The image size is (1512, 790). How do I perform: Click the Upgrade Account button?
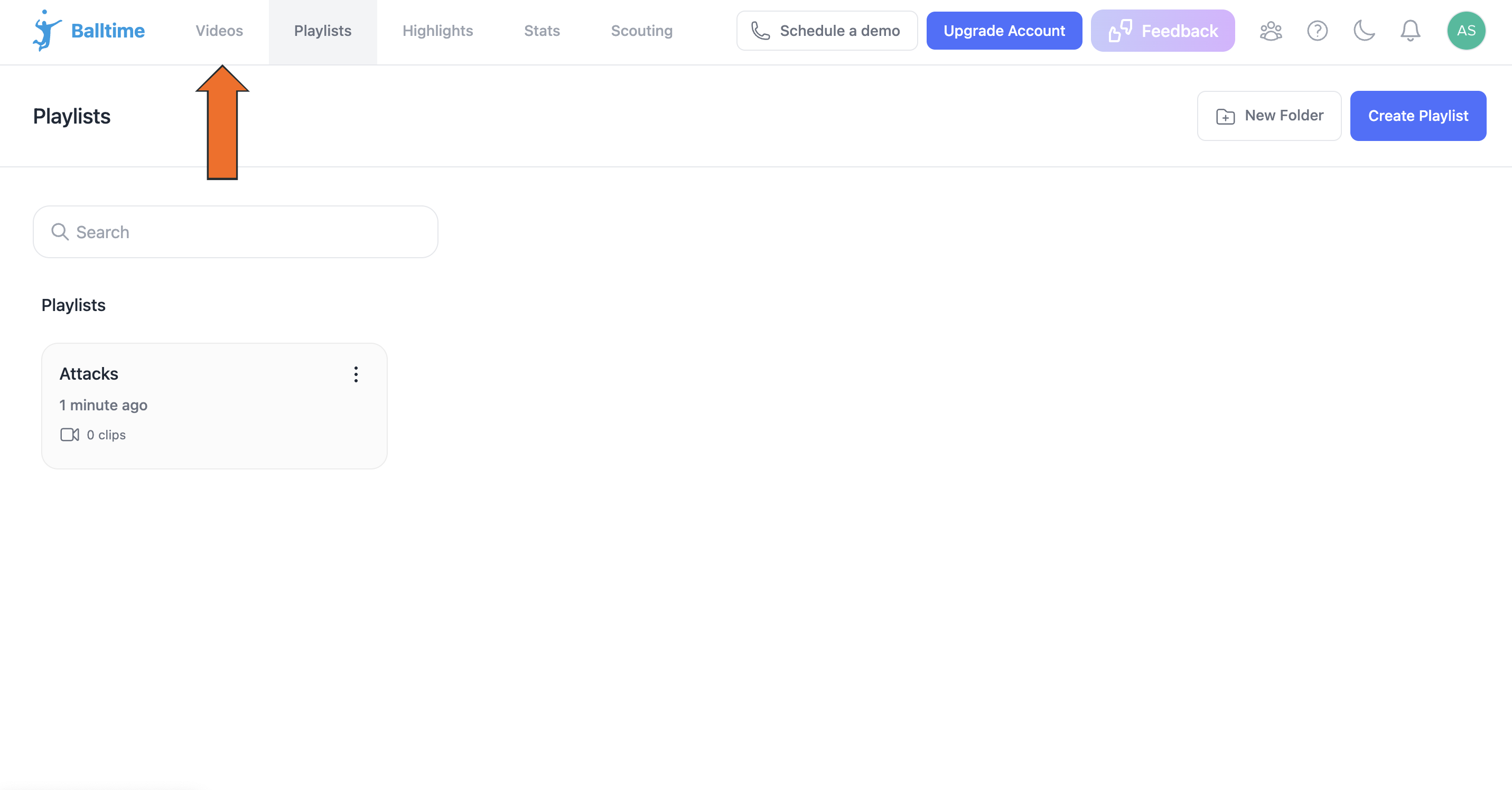[1004, 31]
